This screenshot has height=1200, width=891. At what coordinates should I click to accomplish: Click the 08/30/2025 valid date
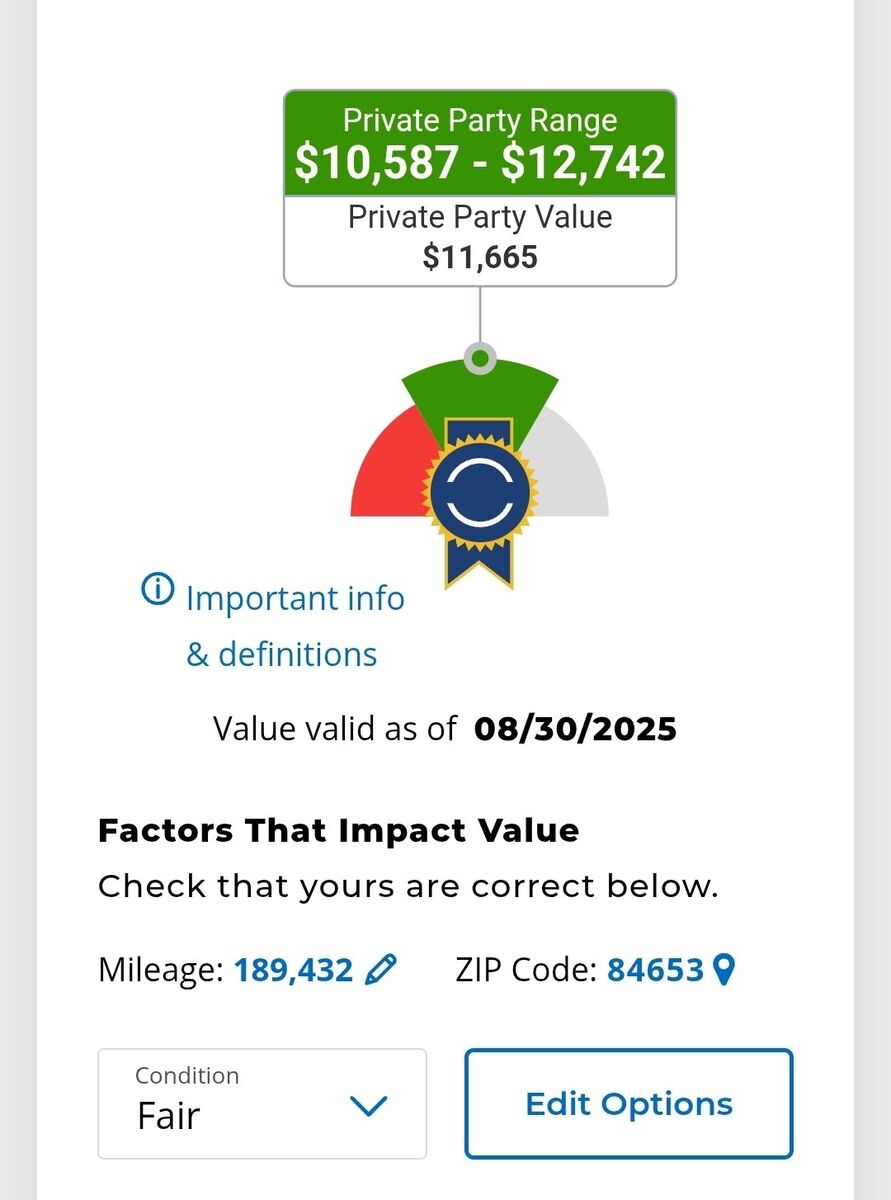[575, 729]
